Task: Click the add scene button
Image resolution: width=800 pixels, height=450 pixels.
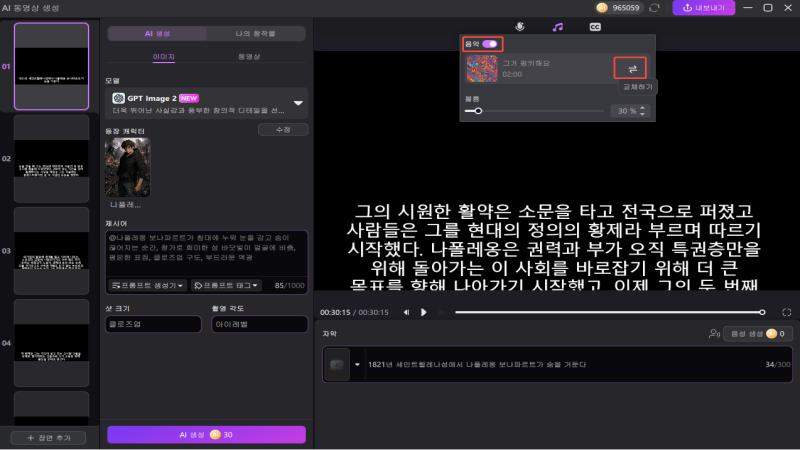Action: [48, 438]
